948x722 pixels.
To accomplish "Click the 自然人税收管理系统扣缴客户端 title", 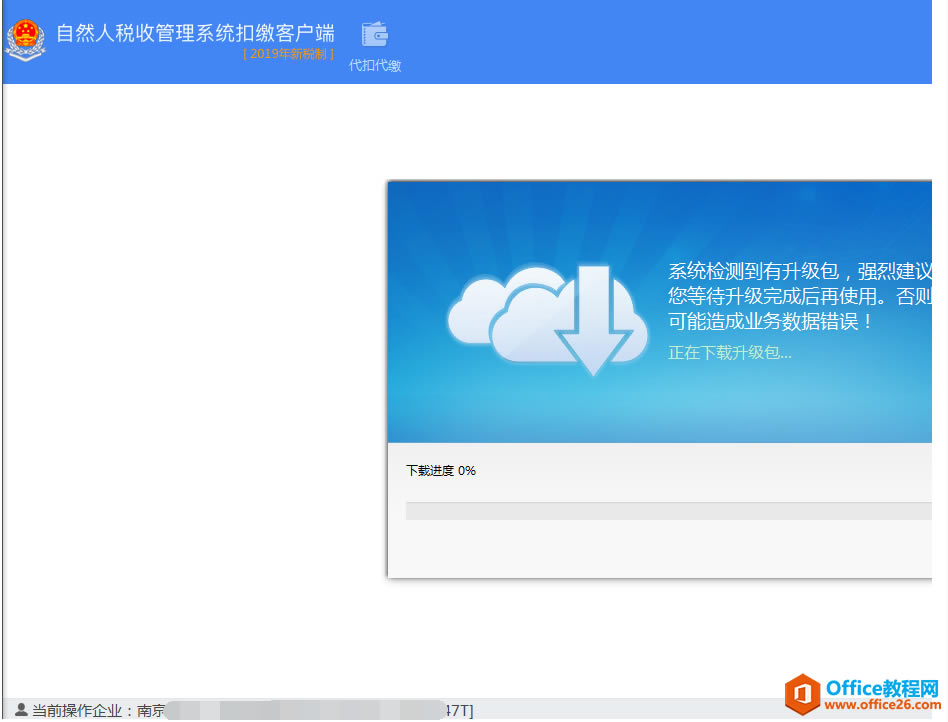I will tap(195, 33).
